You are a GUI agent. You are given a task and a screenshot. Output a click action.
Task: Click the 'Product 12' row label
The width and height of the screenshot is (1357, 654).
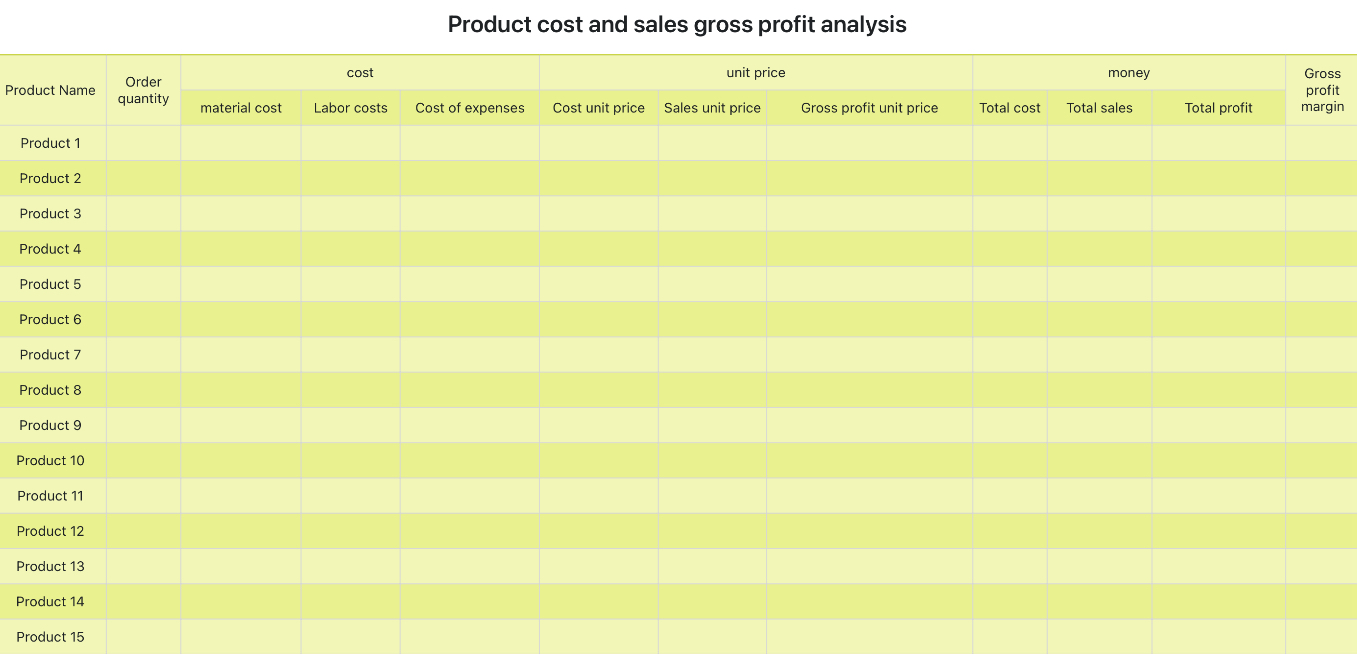(51, 531)
